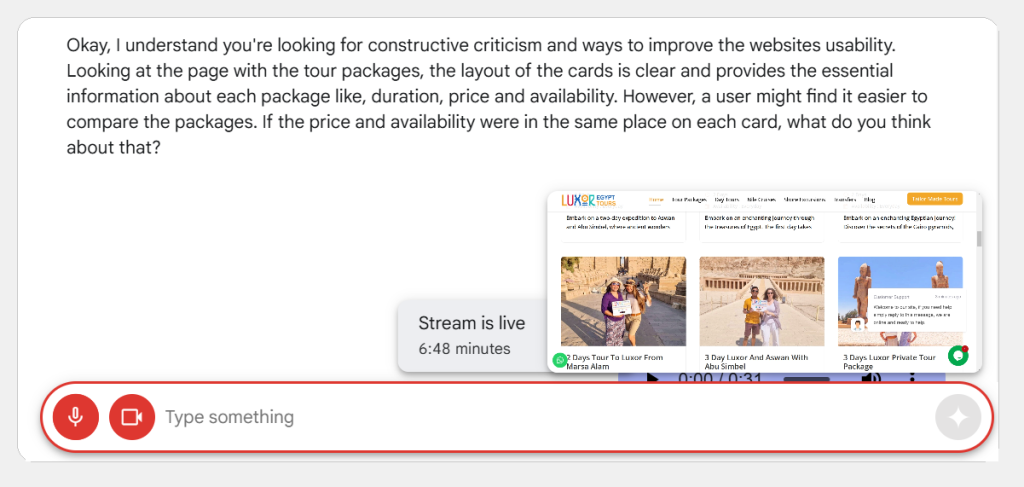
Task: Click the audio volume slider
Action: pyautogui.click(x=806, y=379)
